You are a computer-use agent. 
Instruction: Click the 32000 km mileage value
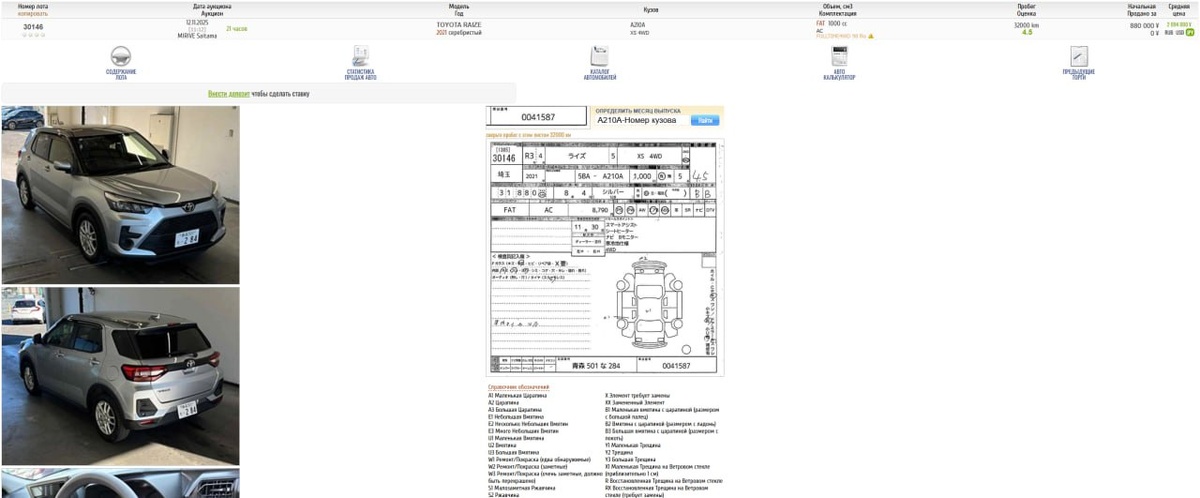click(x=1026, y=25)
